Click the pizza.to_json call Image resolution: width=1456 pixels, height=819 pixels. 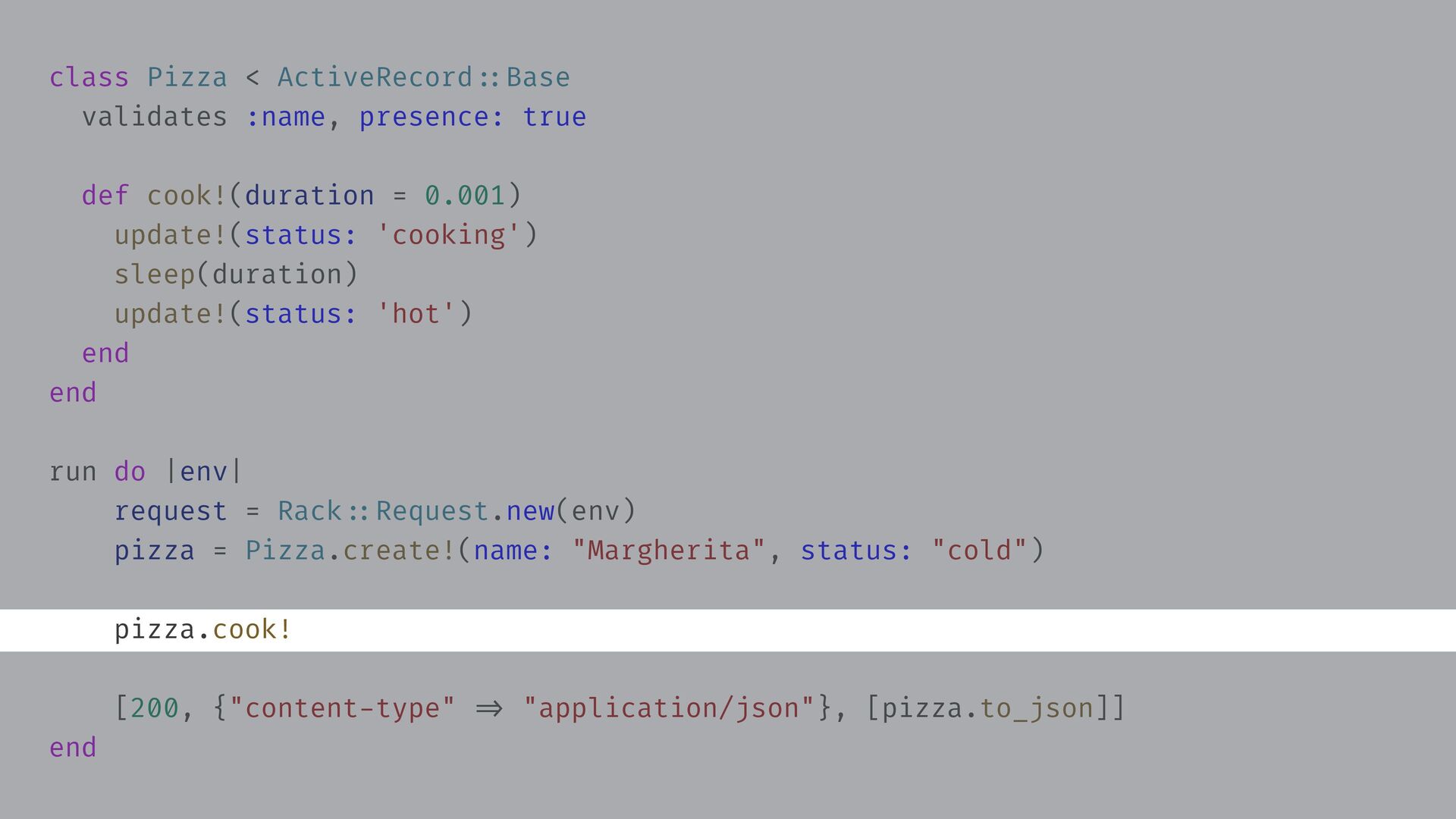click(x=987, y=708)
